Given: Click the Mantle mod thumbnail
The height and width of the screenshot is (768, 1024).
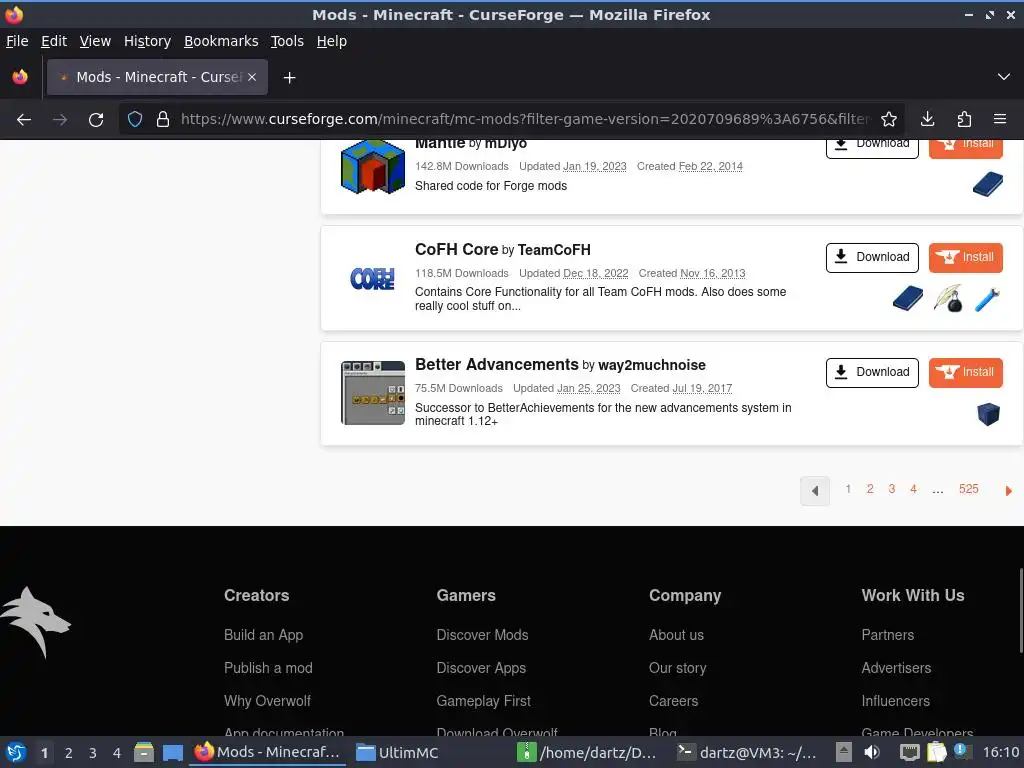Looking at the screenshot, I should 372,167.
